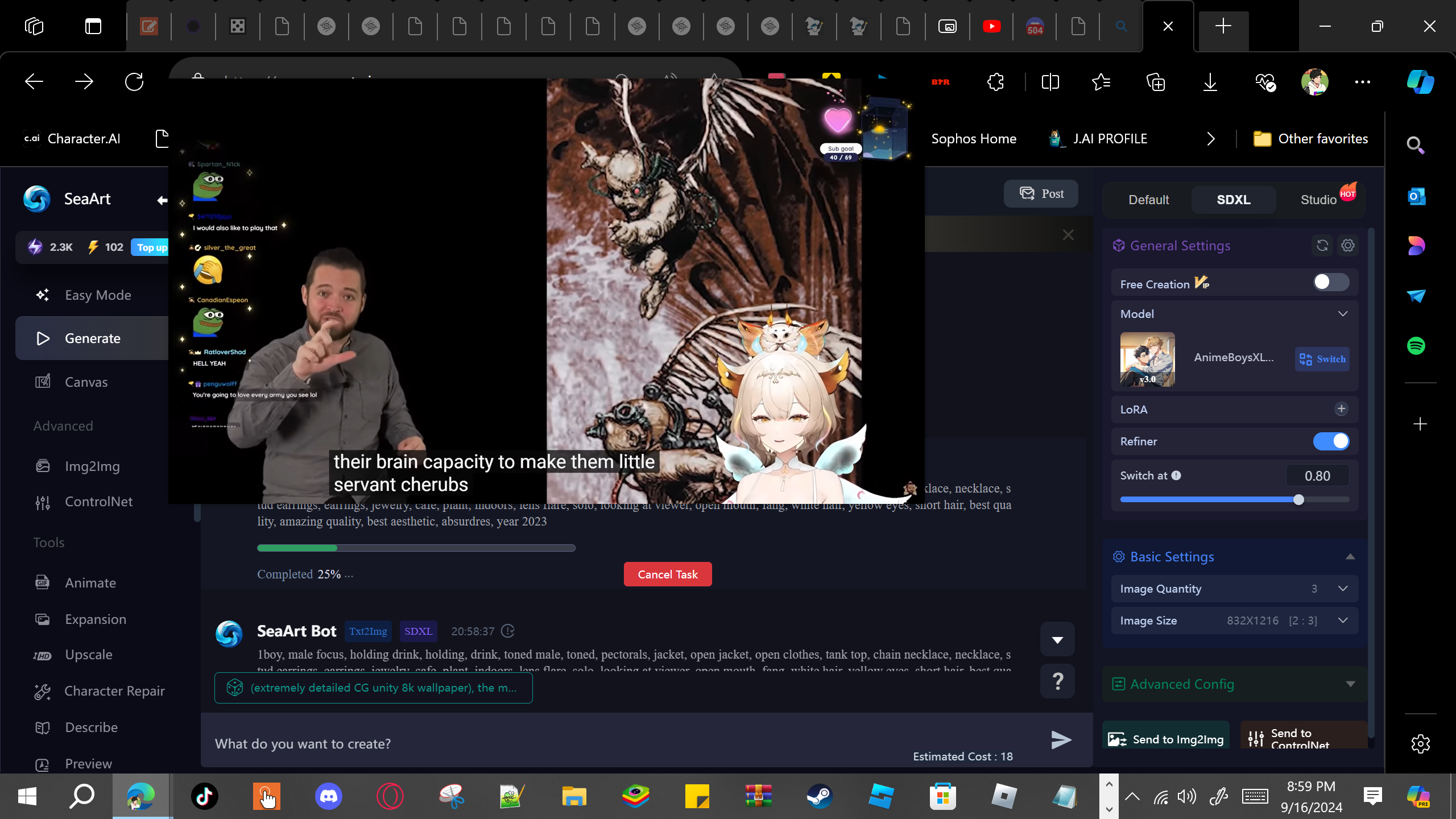Open the browser Favorites icon

click(1101, 82)
